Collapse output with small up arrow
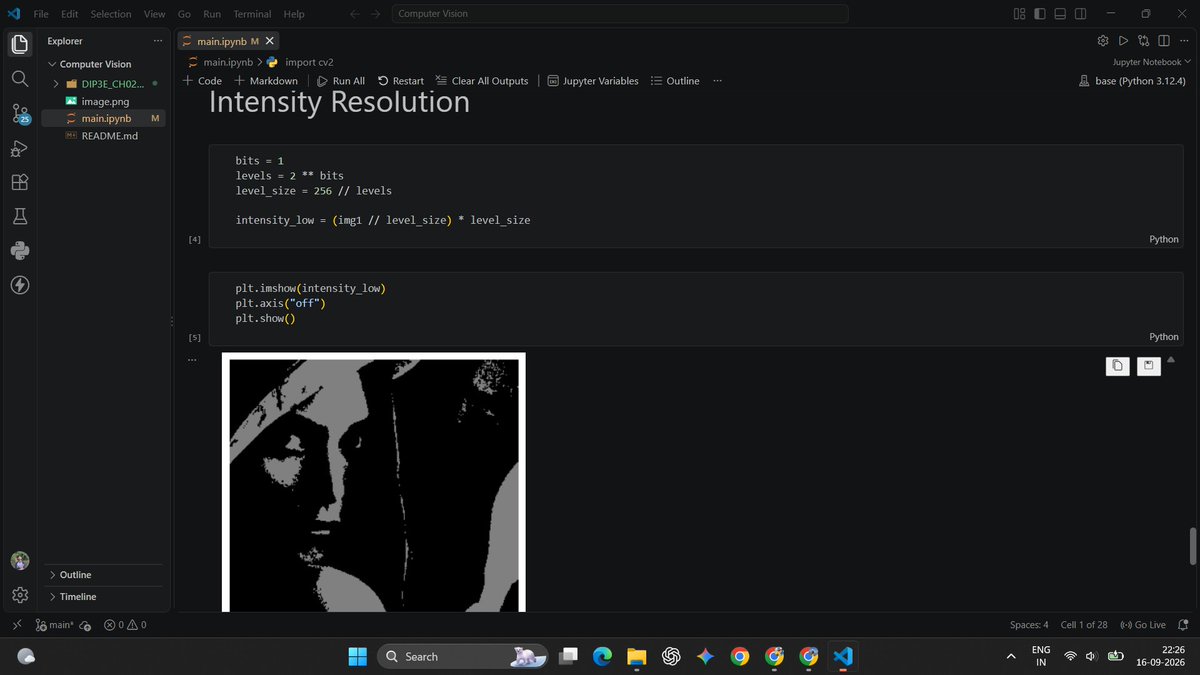Viewport: 1200px width, 675px height. coord(1171,359)
